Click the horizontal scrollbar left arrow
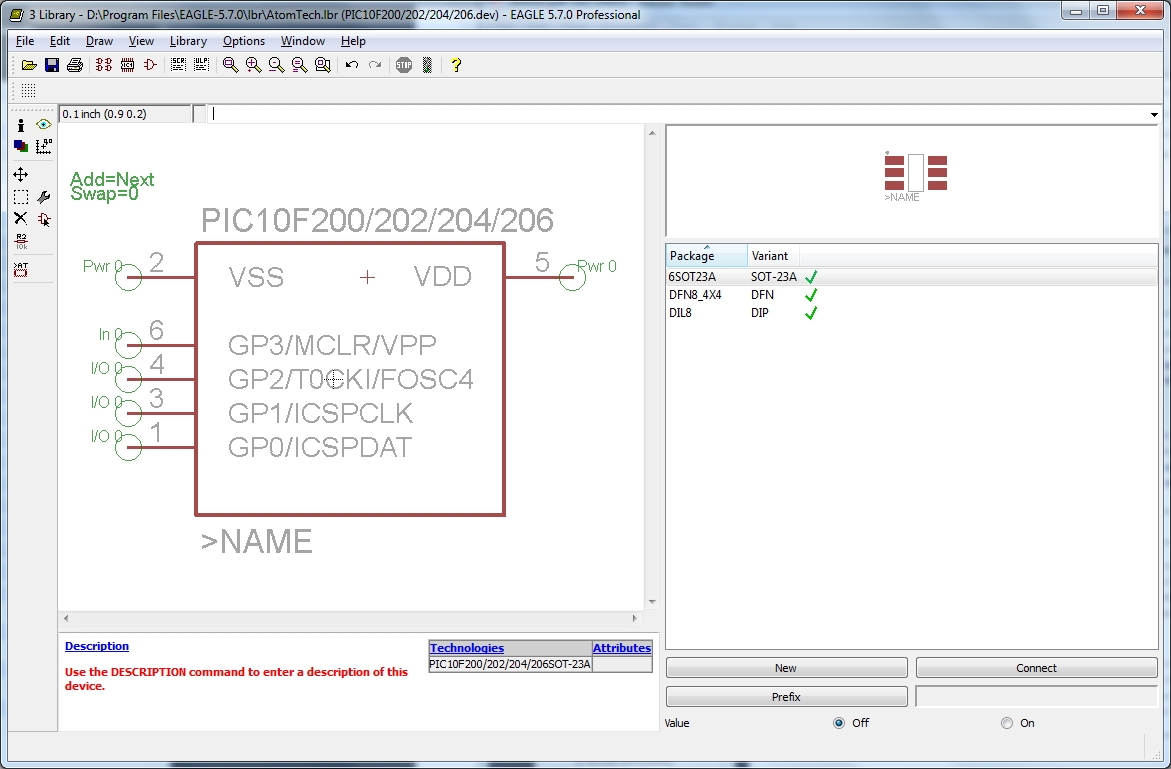The height and width of the screenshot is (769, 1171). click(x=66, y=618)
